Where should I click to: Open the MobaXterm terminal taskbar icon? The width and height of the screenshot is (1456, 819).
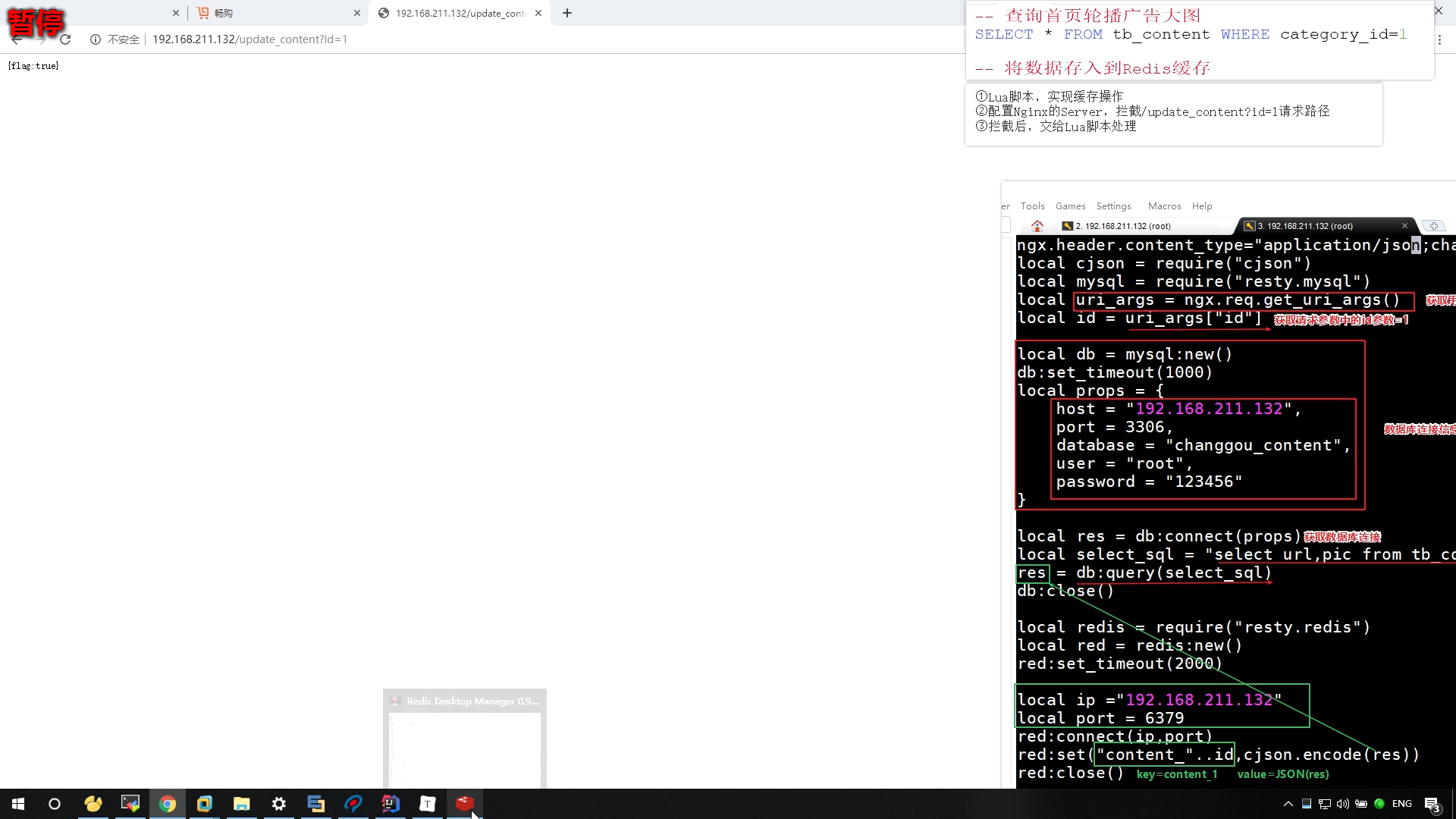[x=130, y=804]
